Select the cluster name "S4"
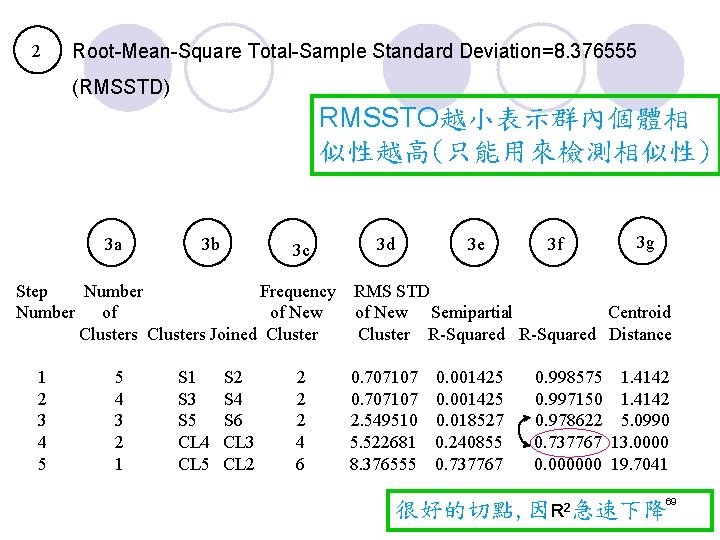Screen dimensions: 720x540 [233, 399]
